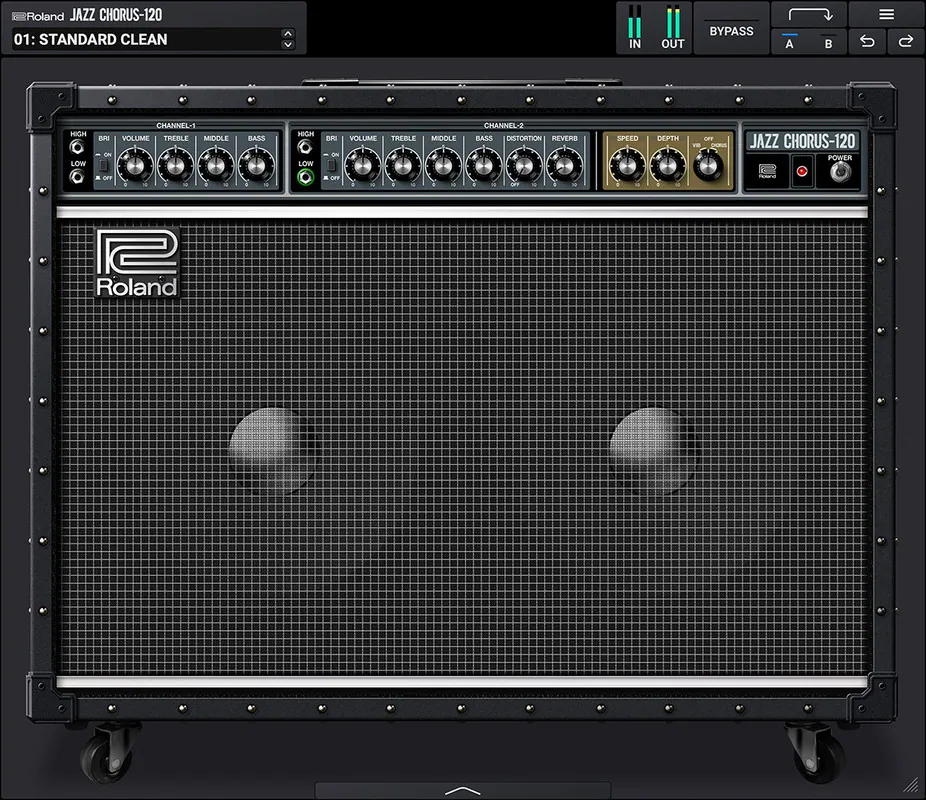Viewport: 926px width, 800px height.
Task: Click the undo arrow icon
Action: pyautogui.click(x=866, y=42)
